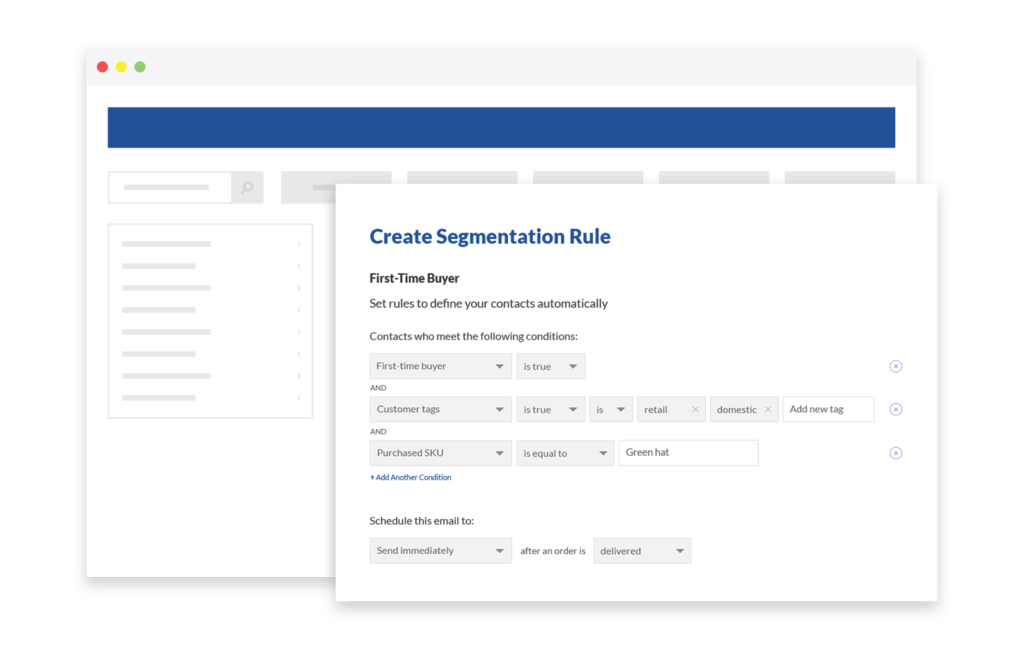Viewport: 1024px width, 663px height.
Task: Remove the Customer tags condition row
Action: pos(896,409)
